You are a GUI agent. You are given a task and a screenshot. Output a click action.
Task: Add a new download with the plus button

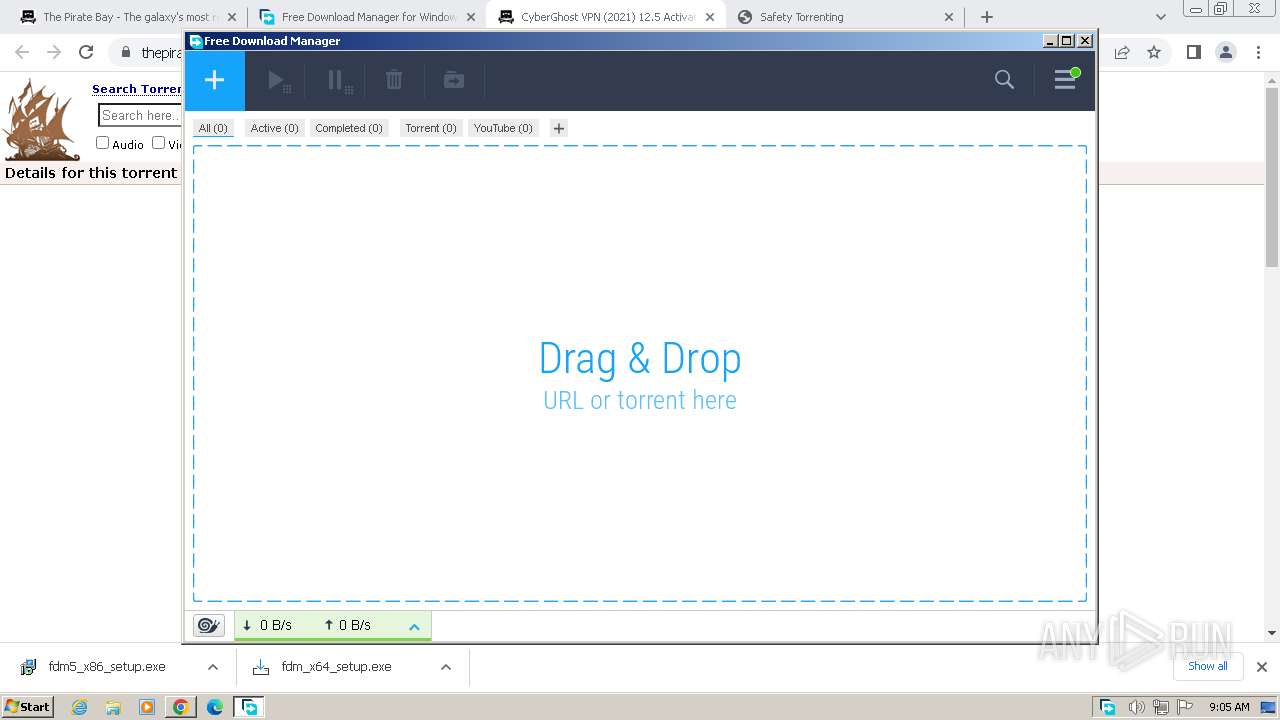point(214,80)
